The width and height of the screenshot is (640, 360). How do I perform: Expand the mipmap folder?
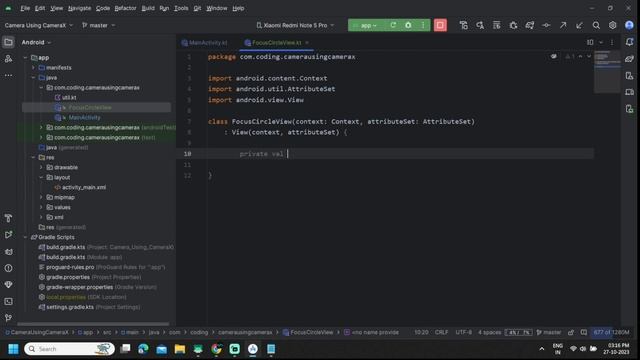coord(41,198)
